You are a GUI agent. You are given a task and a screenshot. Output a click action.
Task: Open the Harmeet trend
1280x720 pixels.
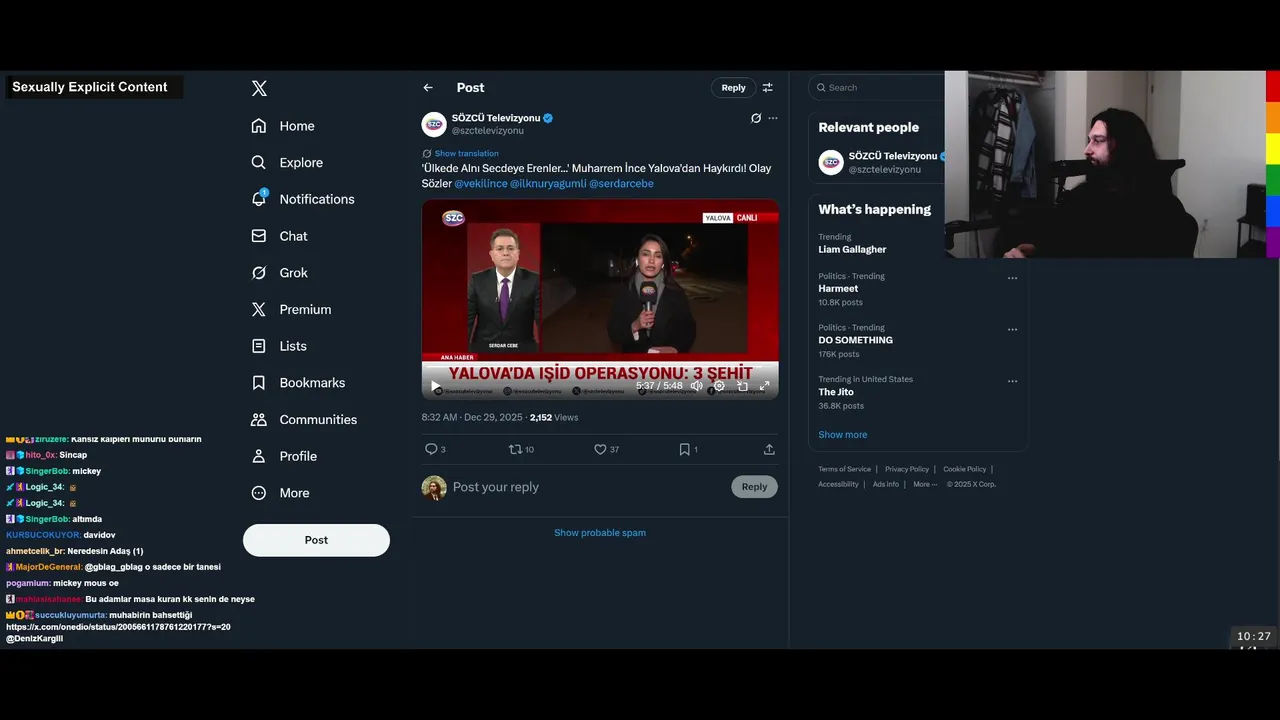tap(838, 289)
